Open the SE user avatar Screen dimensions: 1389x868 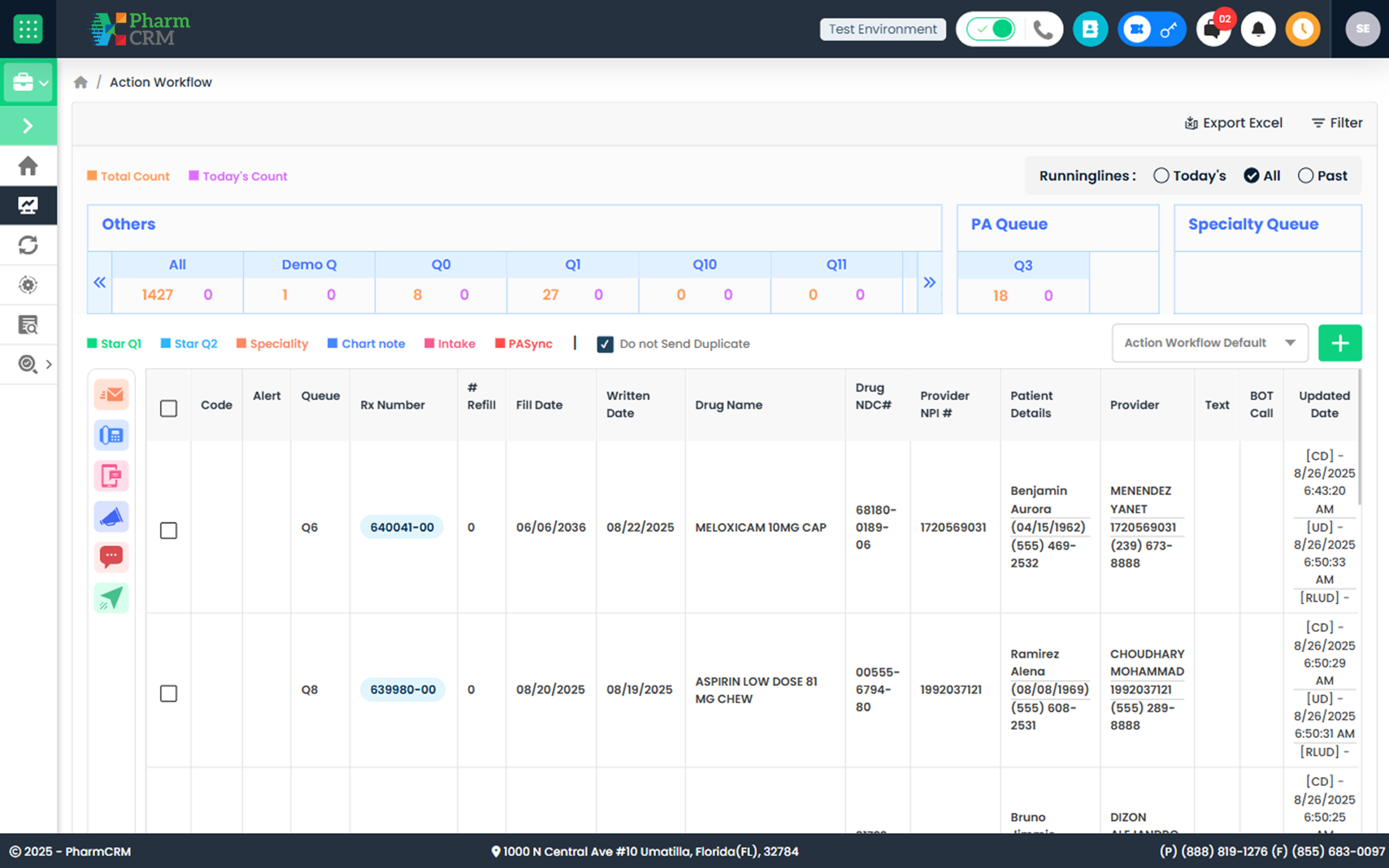pyautogui.click(x=1362, y=29)
